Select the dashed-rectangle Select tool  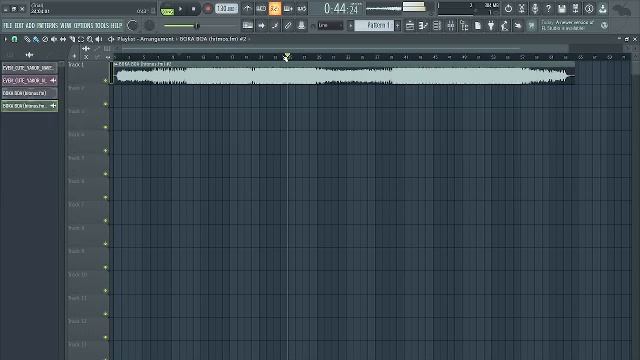click(81, 39)
